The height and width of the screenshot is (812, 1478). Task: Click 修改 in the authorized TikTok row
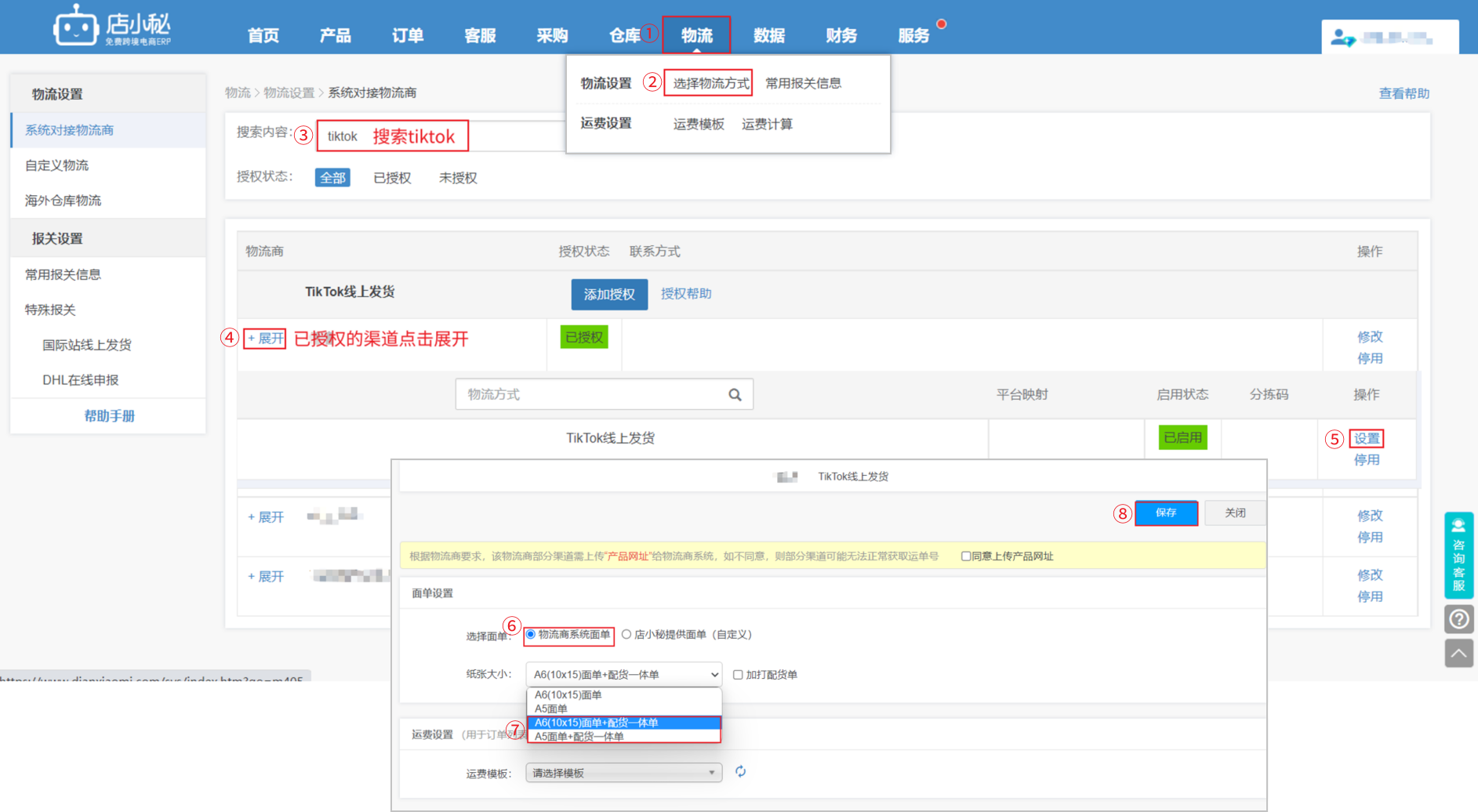click(1370, 337)
